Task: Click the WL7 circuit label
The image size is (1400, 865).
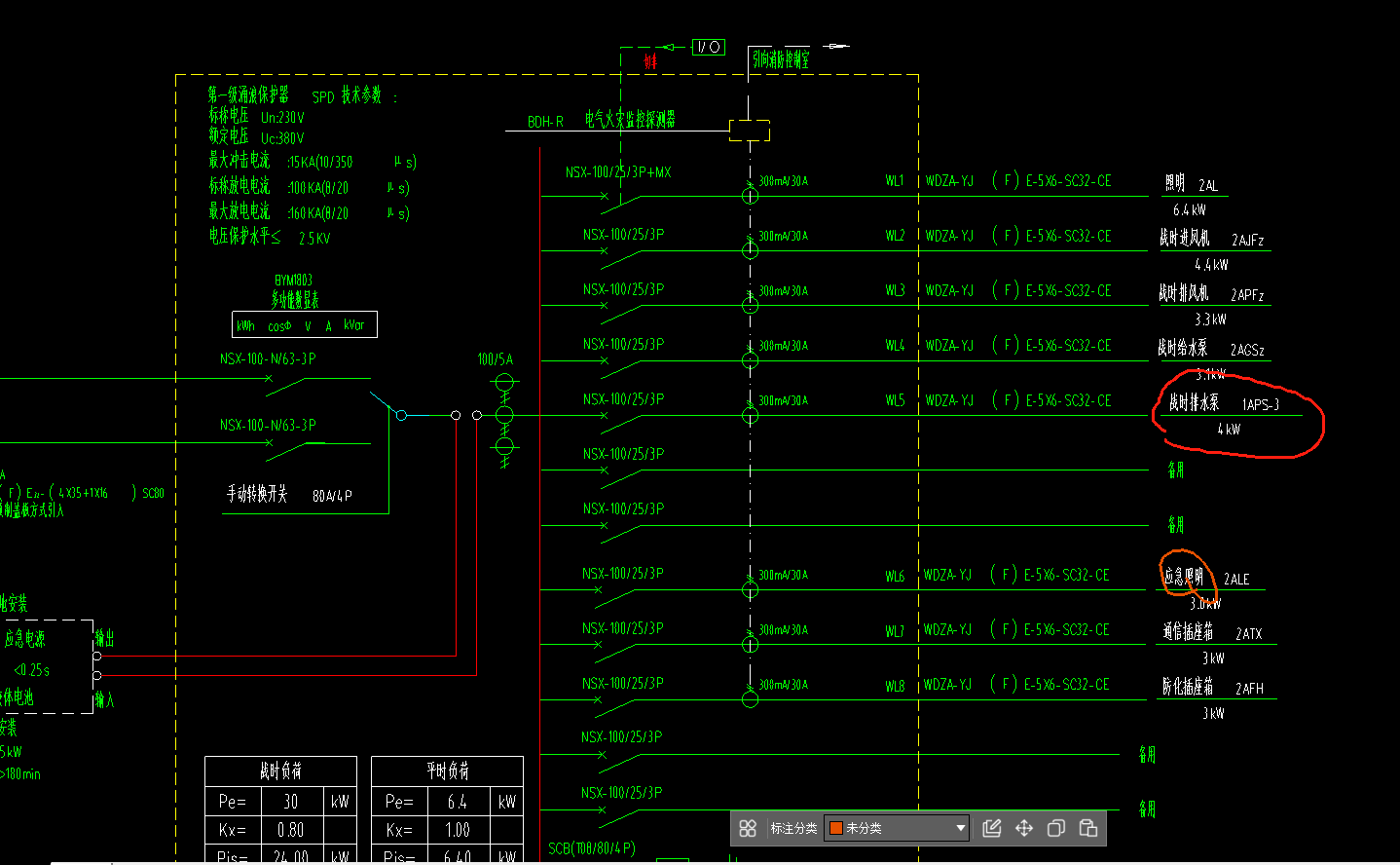Action: [x=895, y=631]
